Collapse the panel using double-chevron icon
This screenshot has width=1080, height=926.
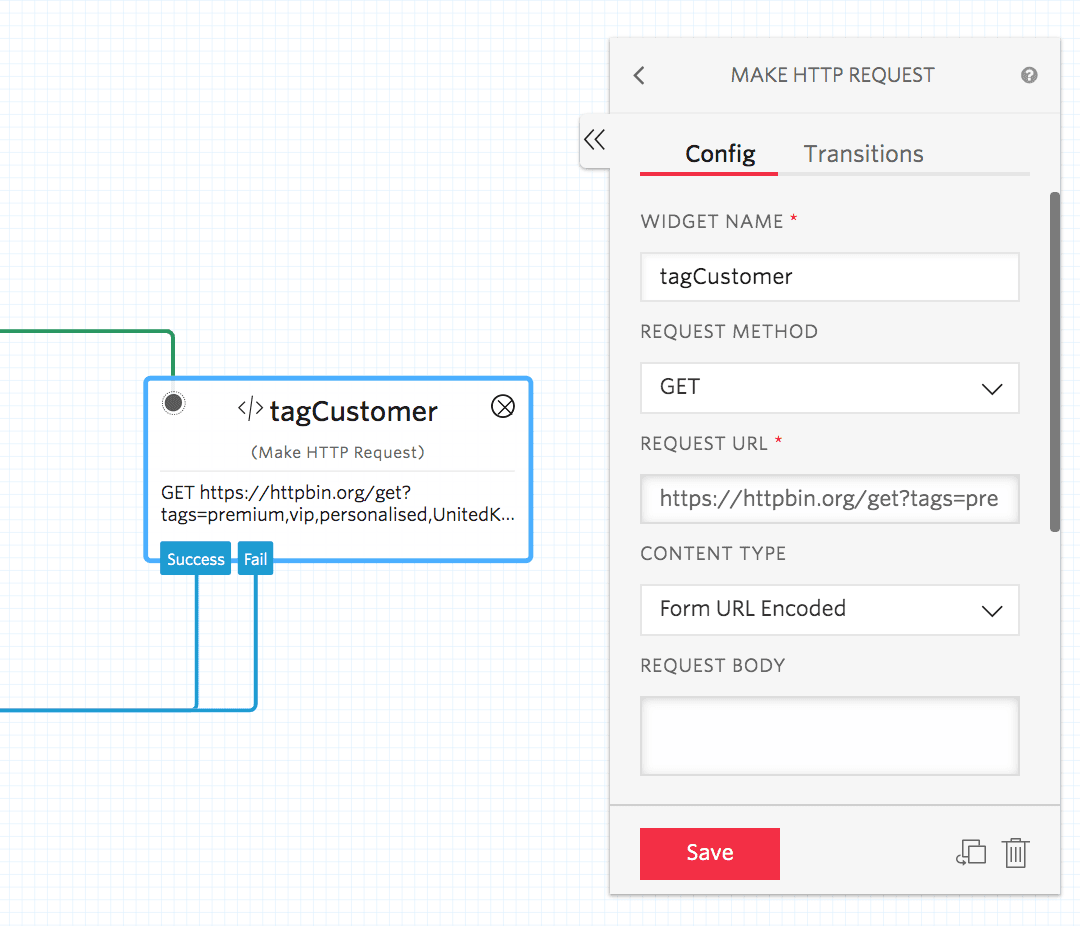595,141
